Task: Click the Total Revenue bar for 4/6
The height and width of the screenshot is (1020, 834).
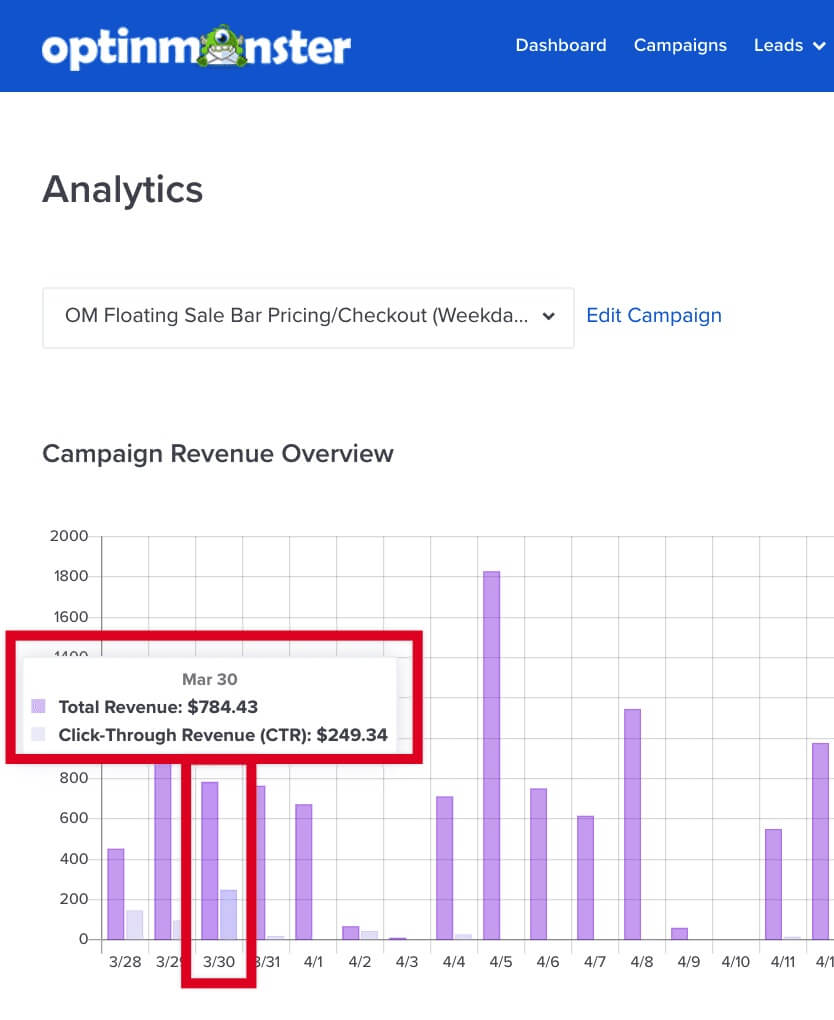Action: click(x=539, y=864)
